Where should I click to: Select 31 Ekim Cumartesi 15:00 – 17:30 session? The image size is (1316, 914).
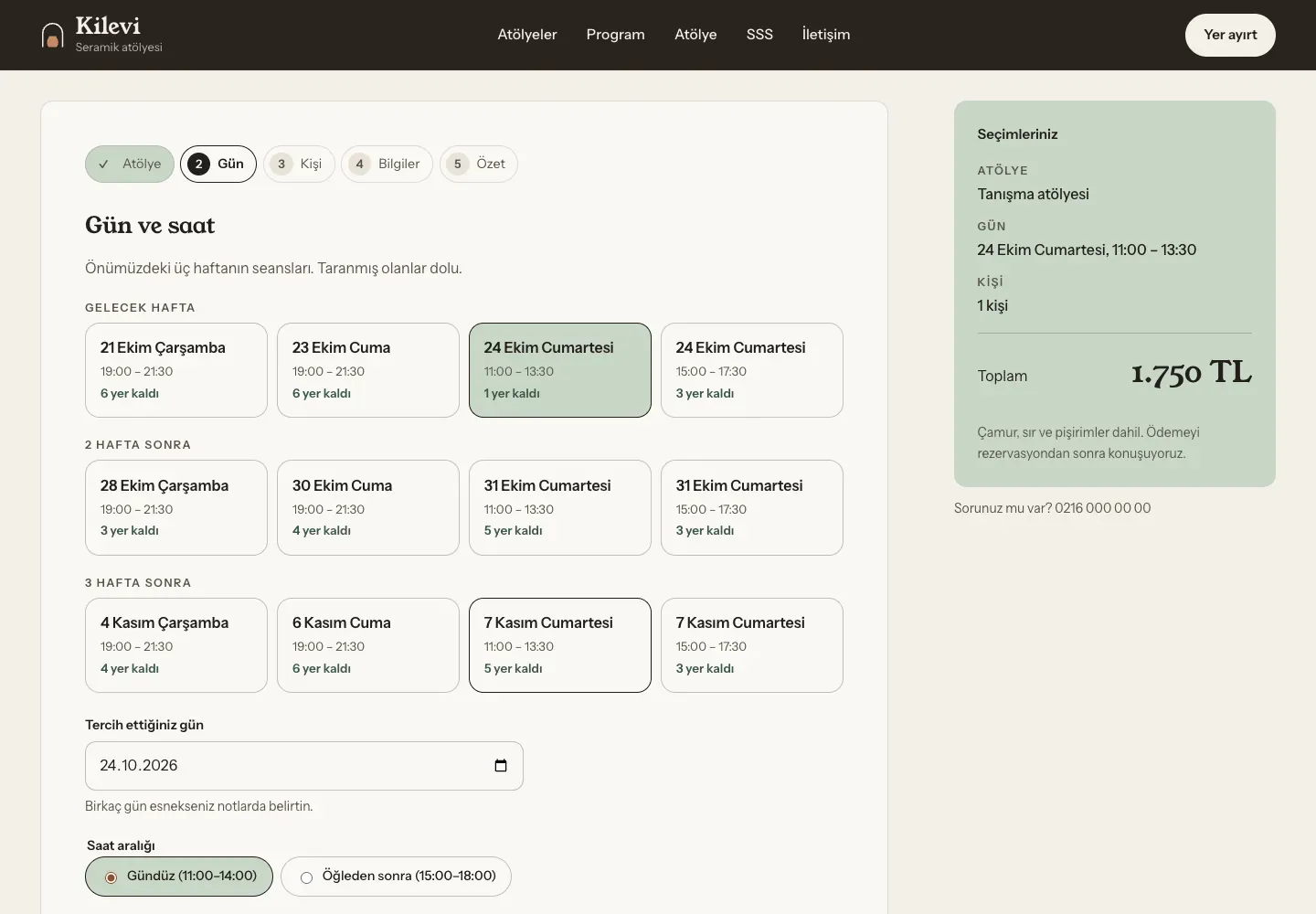[752, 507]
